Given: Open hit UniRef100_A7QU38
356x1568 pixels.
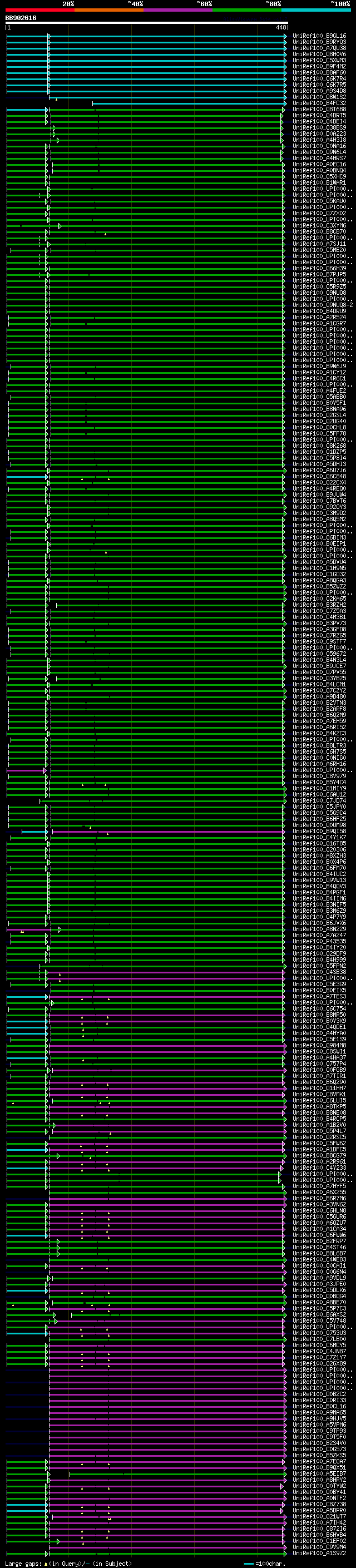Looking at the screenshot, I should (x=319, y=48).
